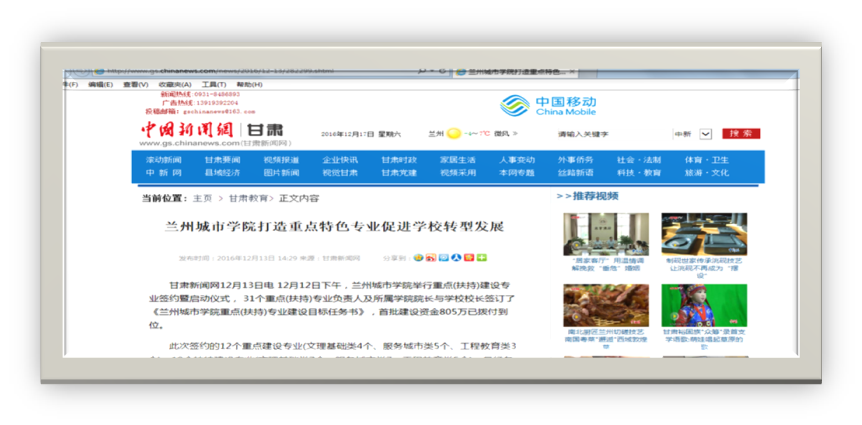Screen dimensions: 862x425
Task: Click the green plus share icon
Action: (x=481, y=258)
